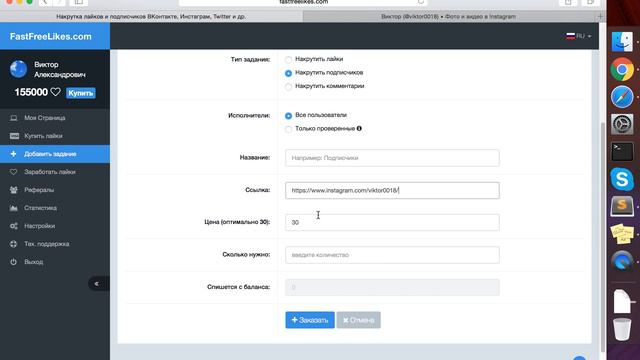The width and height of the screenshot is (640, 360).
Task: Click the Тип задания label
Action: pos(250,60)
